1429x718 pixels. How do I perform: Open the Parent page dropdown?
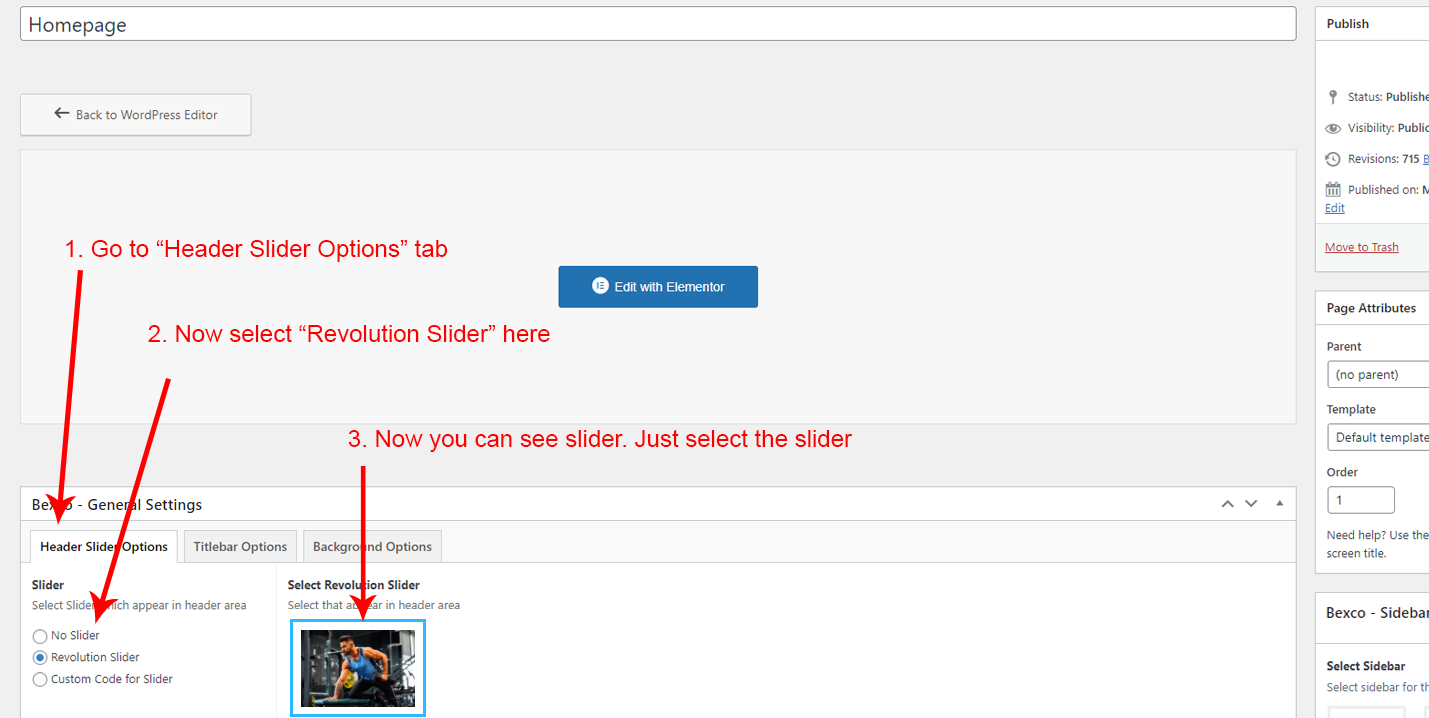[x=1378, y=375]
